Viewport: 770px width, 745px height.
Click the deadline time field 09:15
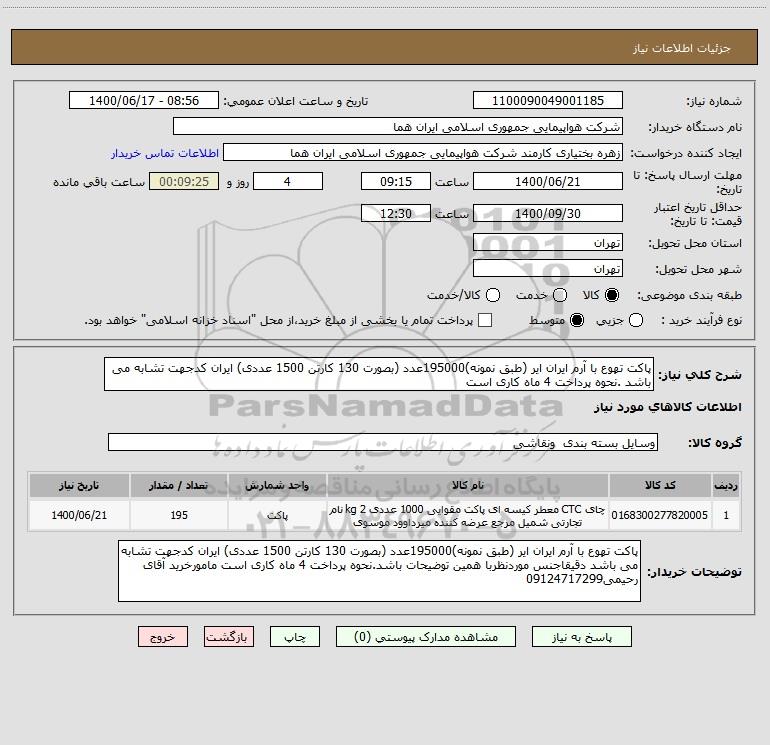click(396, 181)
